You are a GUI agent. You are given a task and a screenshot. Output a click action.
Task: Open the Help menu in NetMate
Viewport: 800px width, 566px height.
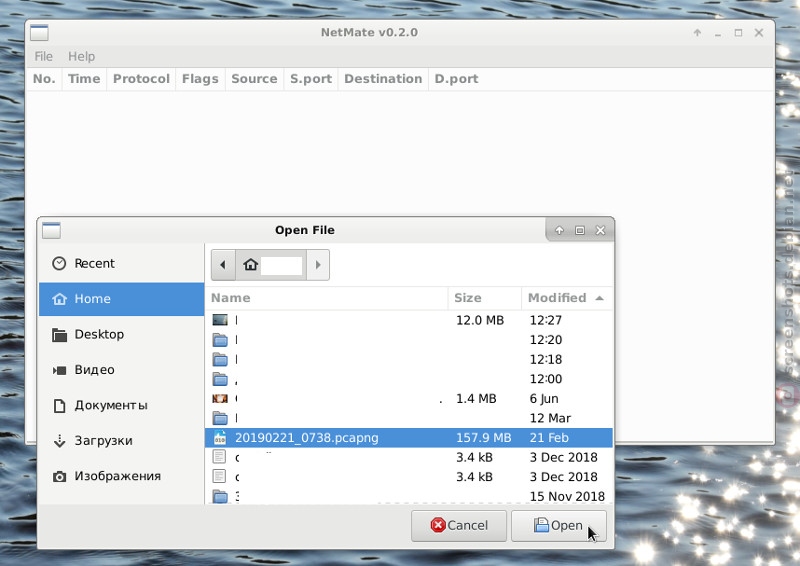tap(82, 56)
